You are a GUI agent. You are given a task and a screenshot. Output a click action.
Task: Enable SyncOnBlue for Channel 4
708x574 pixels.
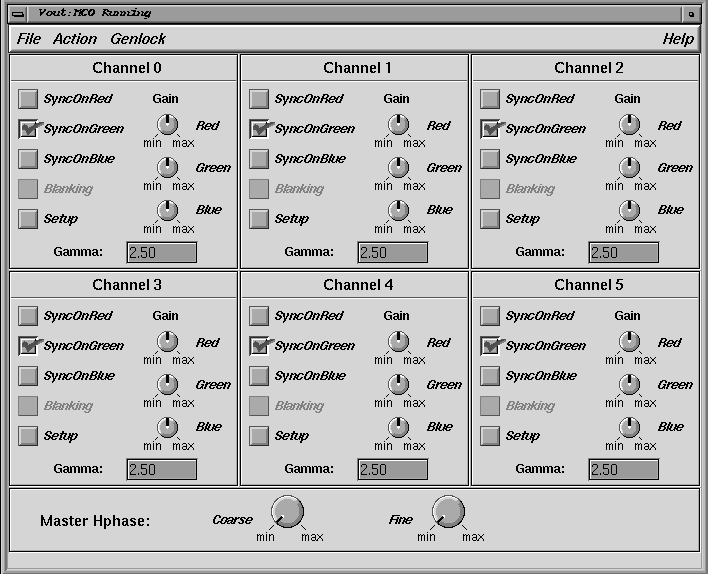[x=259, y=376]
